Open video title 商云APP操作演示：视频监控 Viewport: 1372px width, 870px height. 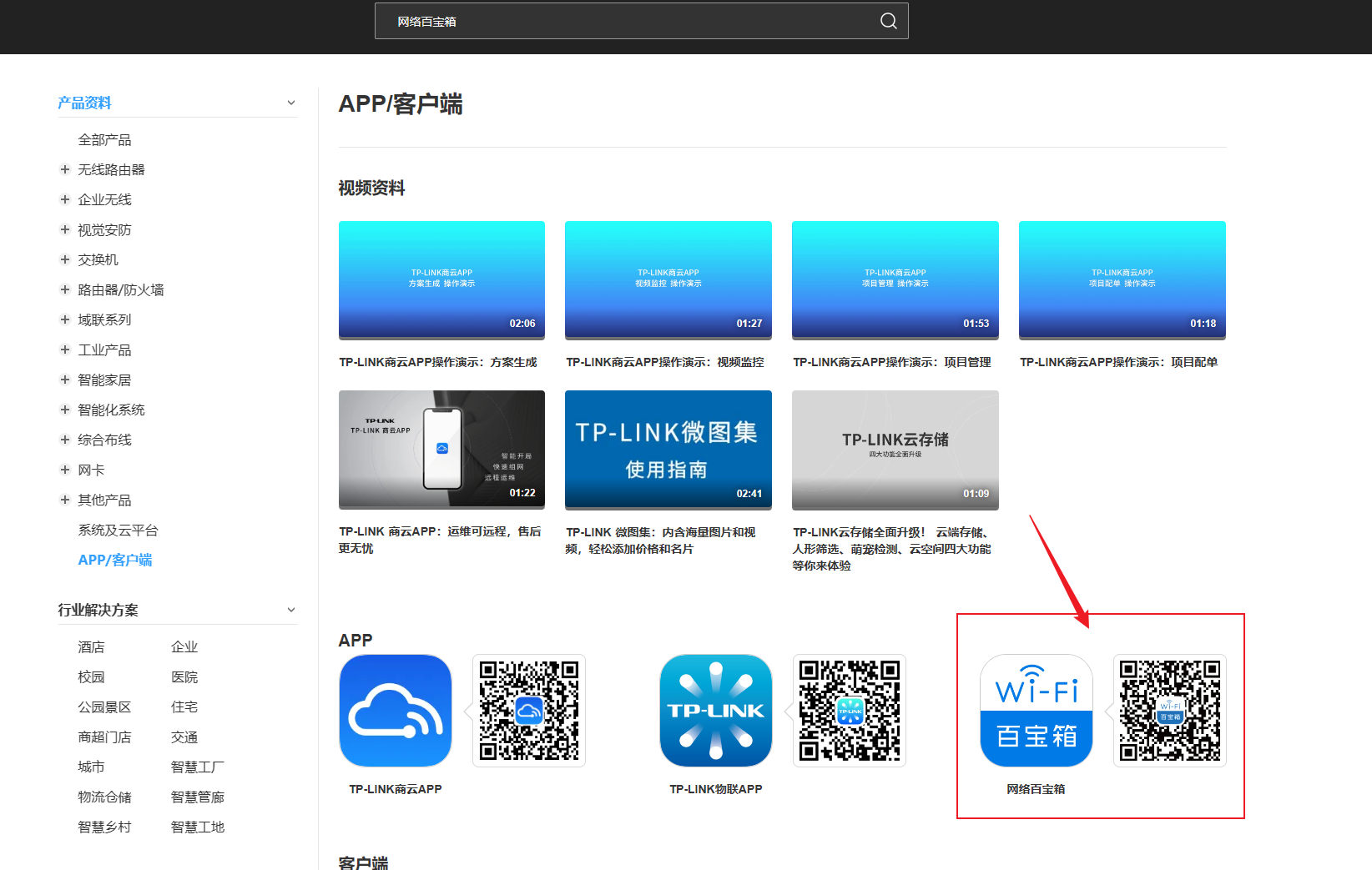pos(665,362)
